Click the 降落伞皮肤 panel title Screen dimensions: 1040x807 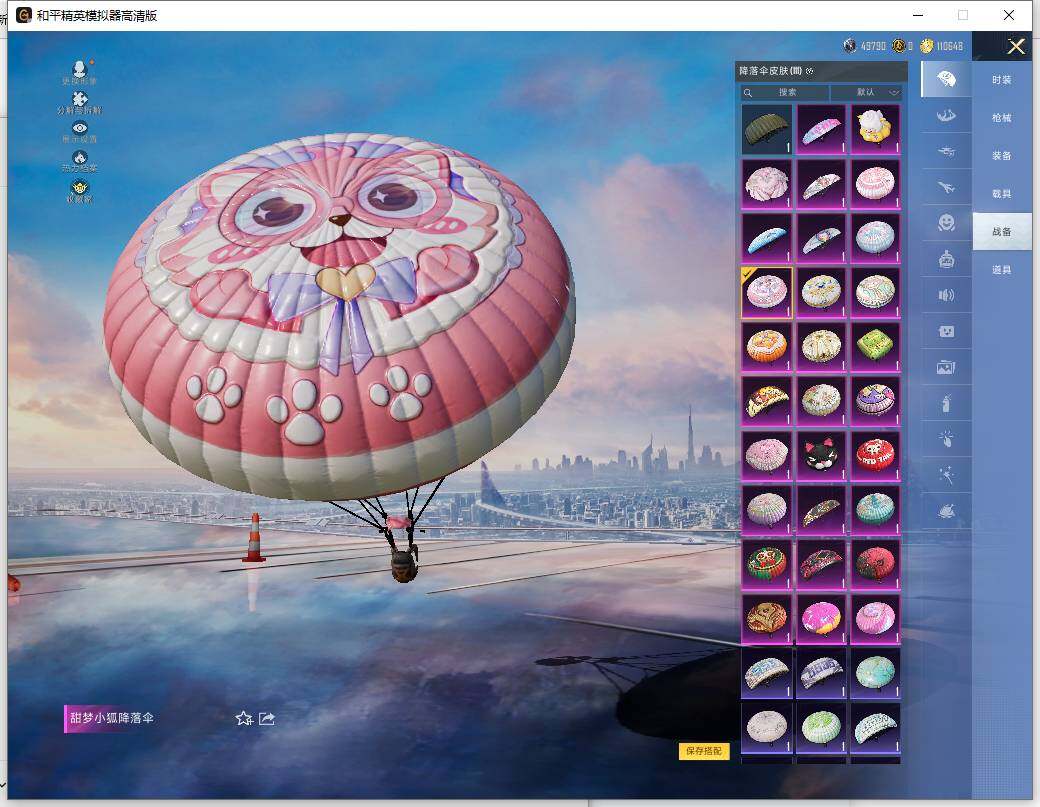[771, 71]
